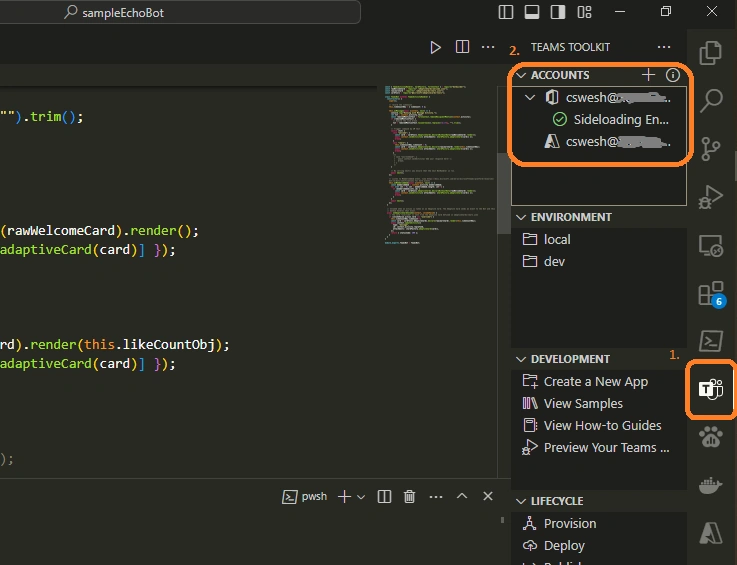Collapse the ENVIRONMENT section
This screenshot has height=565, width=737.
tap(521, 217)
